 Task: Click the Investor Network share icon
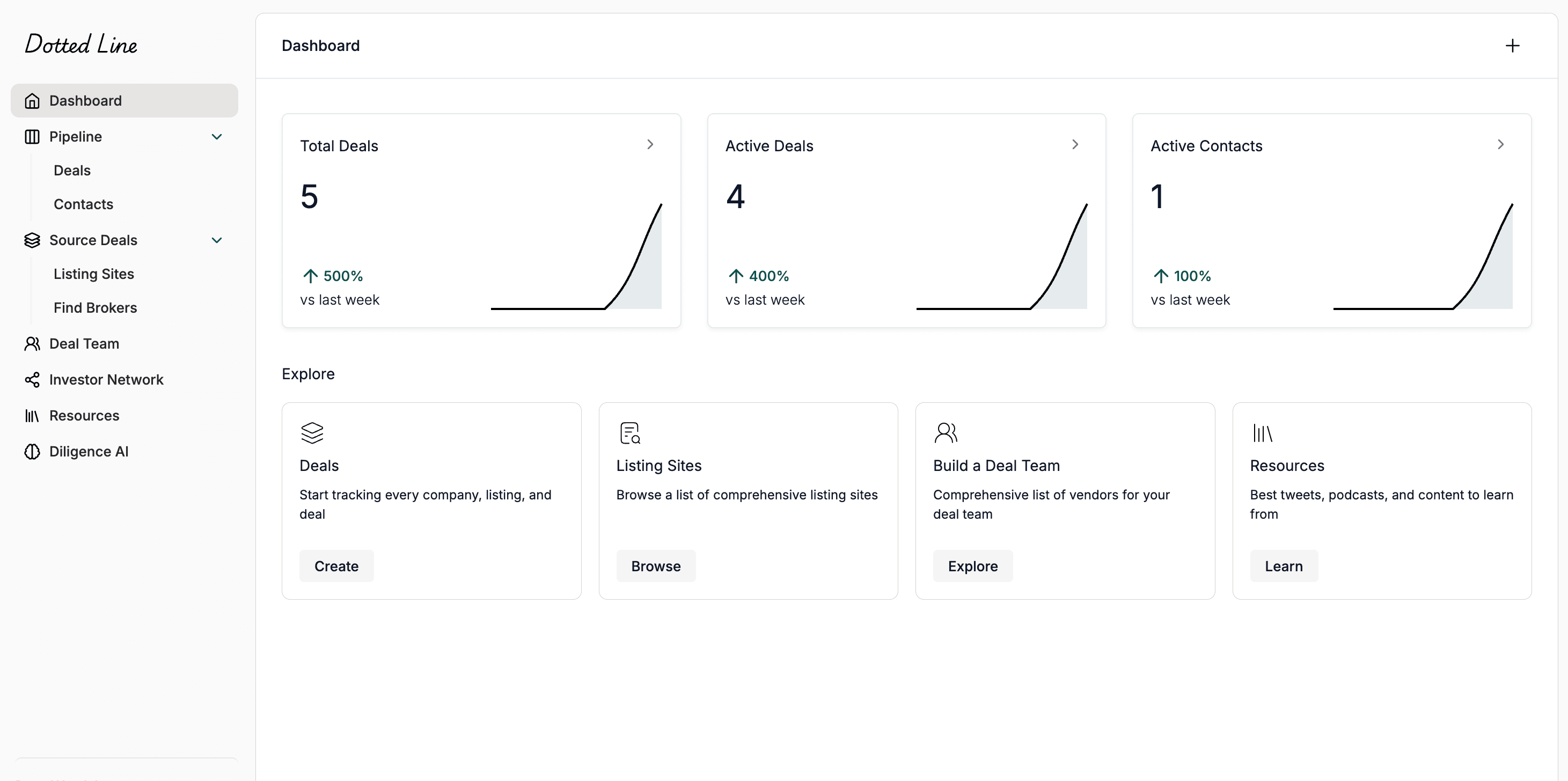(32, 380)
